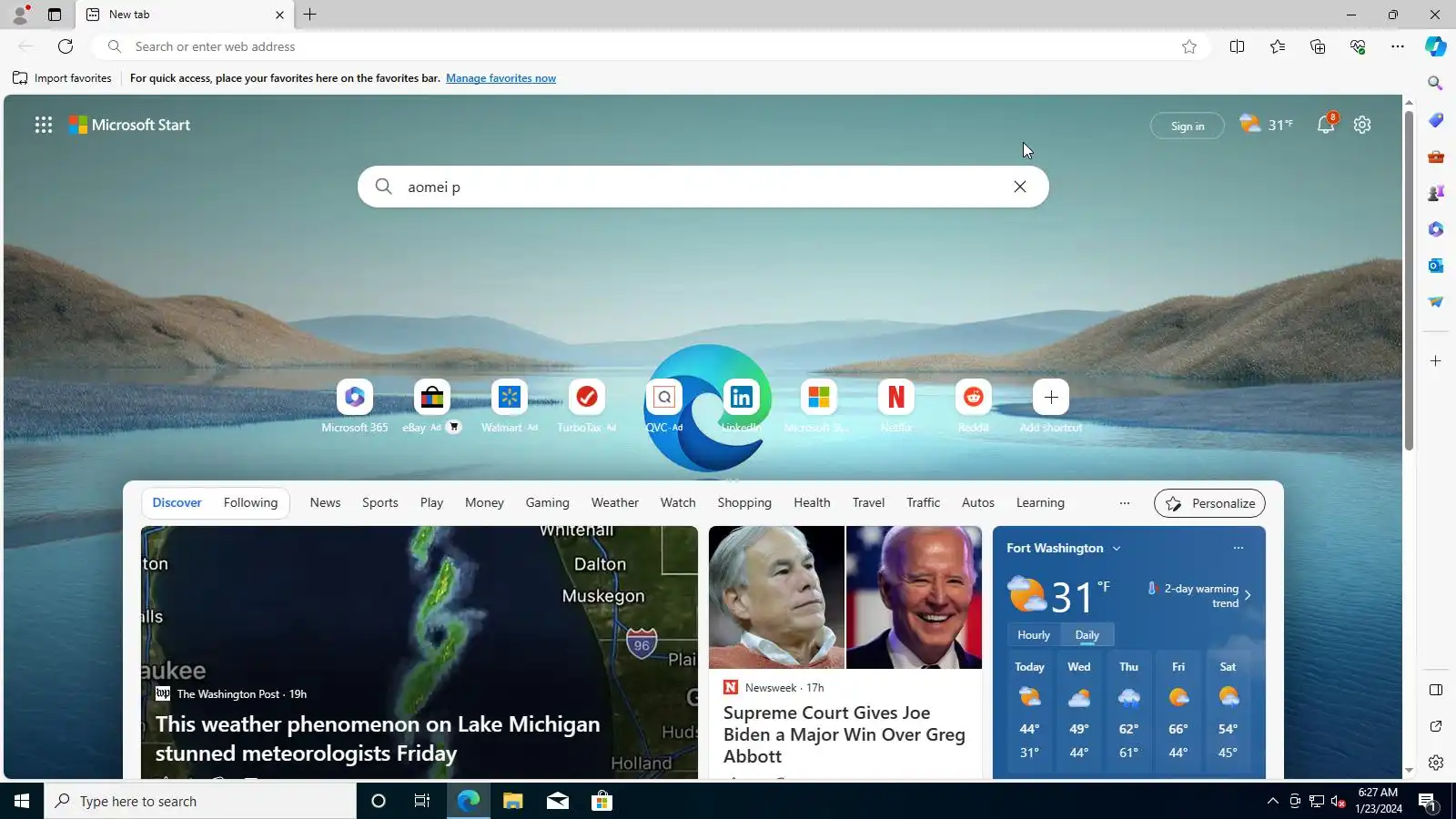The width and height of the screenshot is (1456, 819).
Task: Open the Microsoft Start app launcher grid
Action: [44, 125]
